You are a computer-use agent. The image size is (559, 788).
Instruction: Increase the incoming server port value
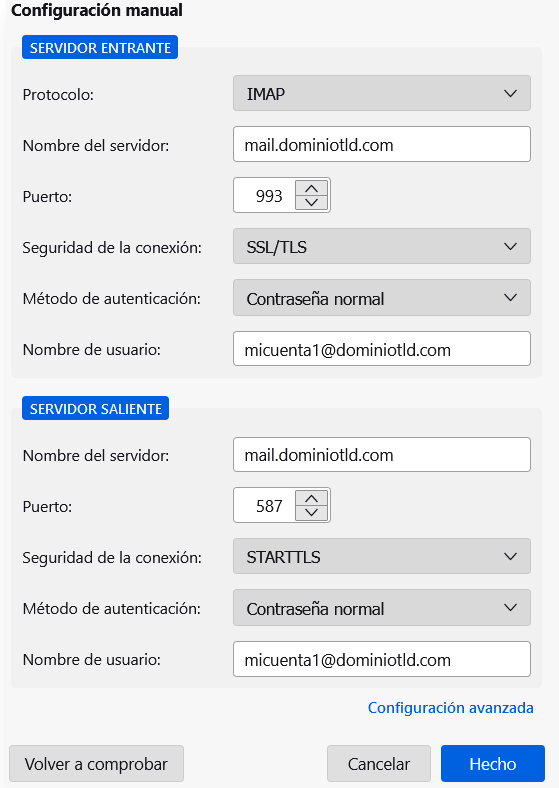312,188
